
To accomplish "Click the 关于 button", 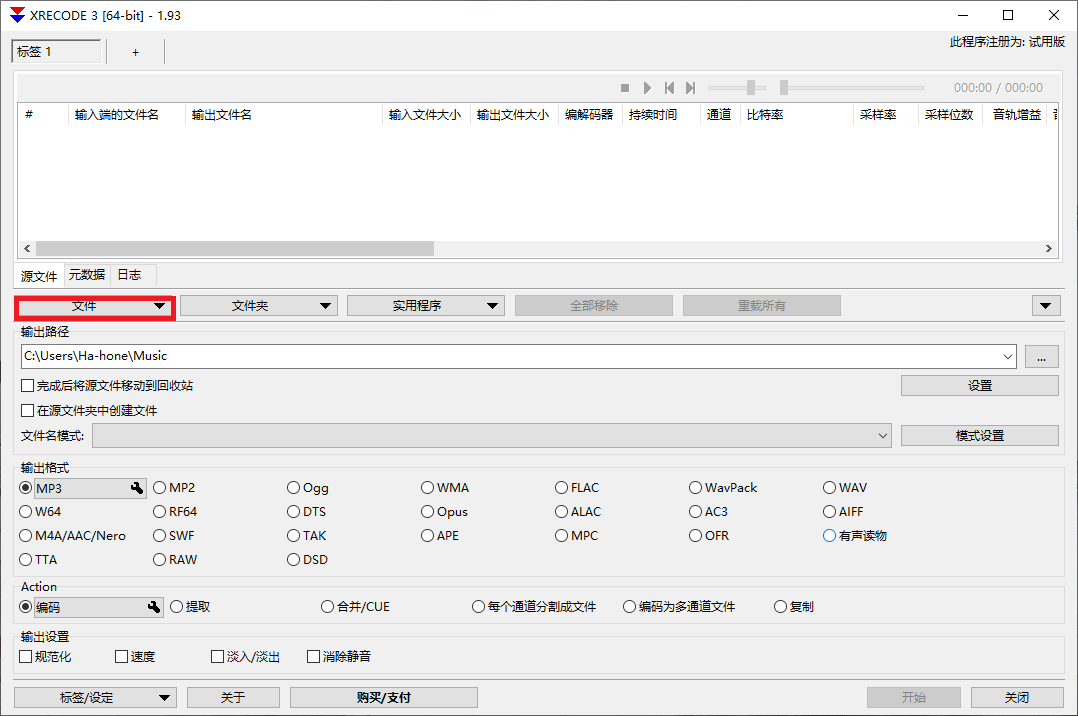I will point(233,697).
